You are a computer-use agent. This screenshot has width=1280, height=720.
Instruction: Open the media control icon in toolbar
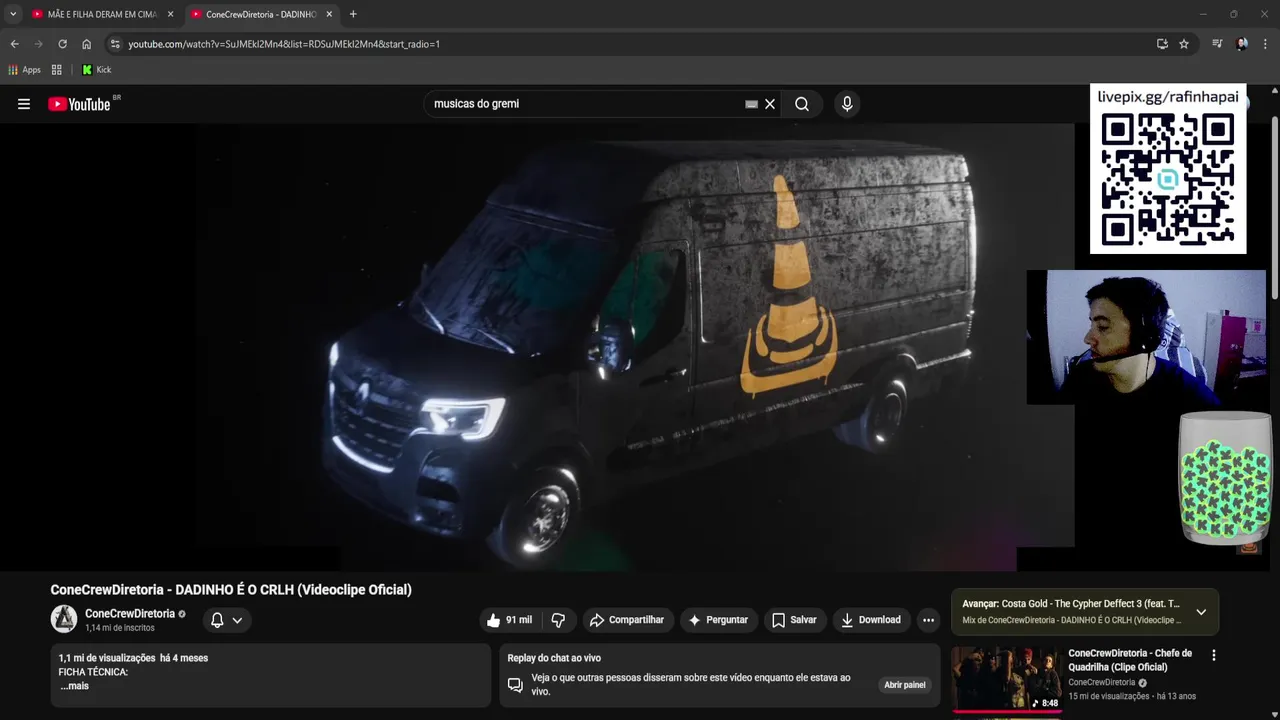pyautogui.click(x=1217, y=44)
